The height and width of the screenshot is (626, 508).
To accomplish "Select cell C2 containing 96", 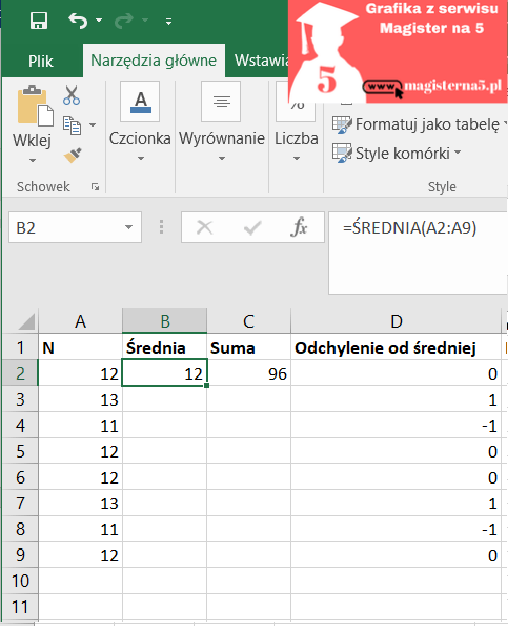I will pos(248,373).
